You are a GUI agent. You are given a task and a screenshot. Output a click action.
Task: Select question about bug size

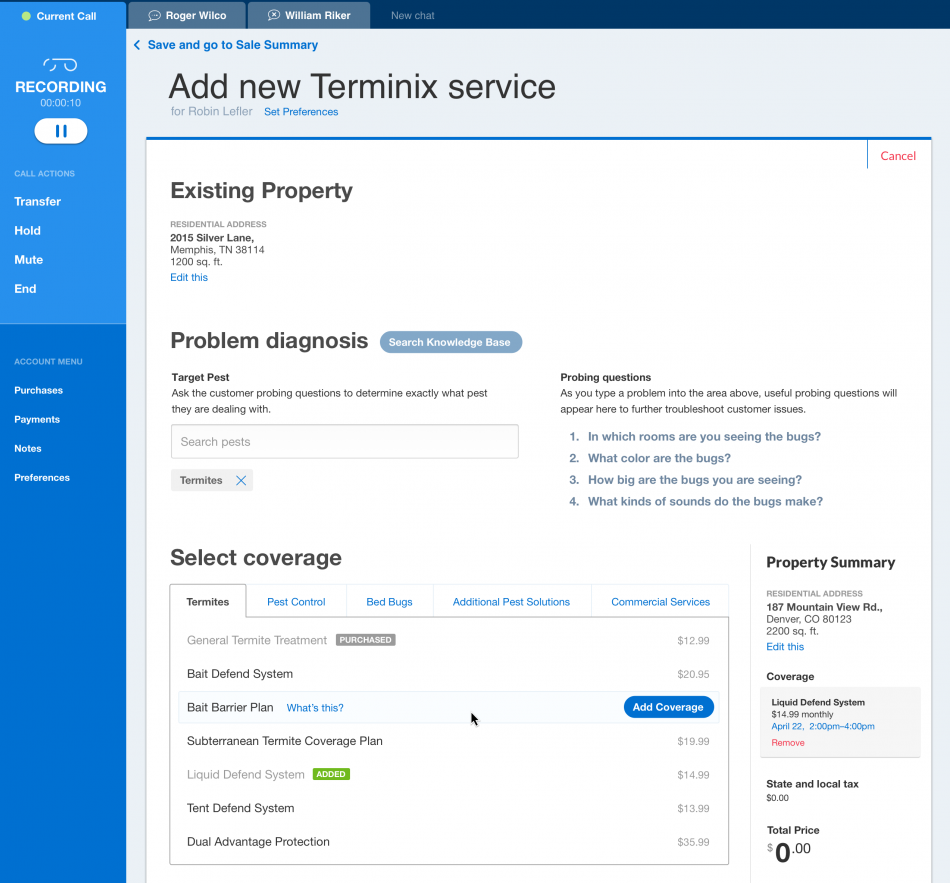click(x=695, y=480)
